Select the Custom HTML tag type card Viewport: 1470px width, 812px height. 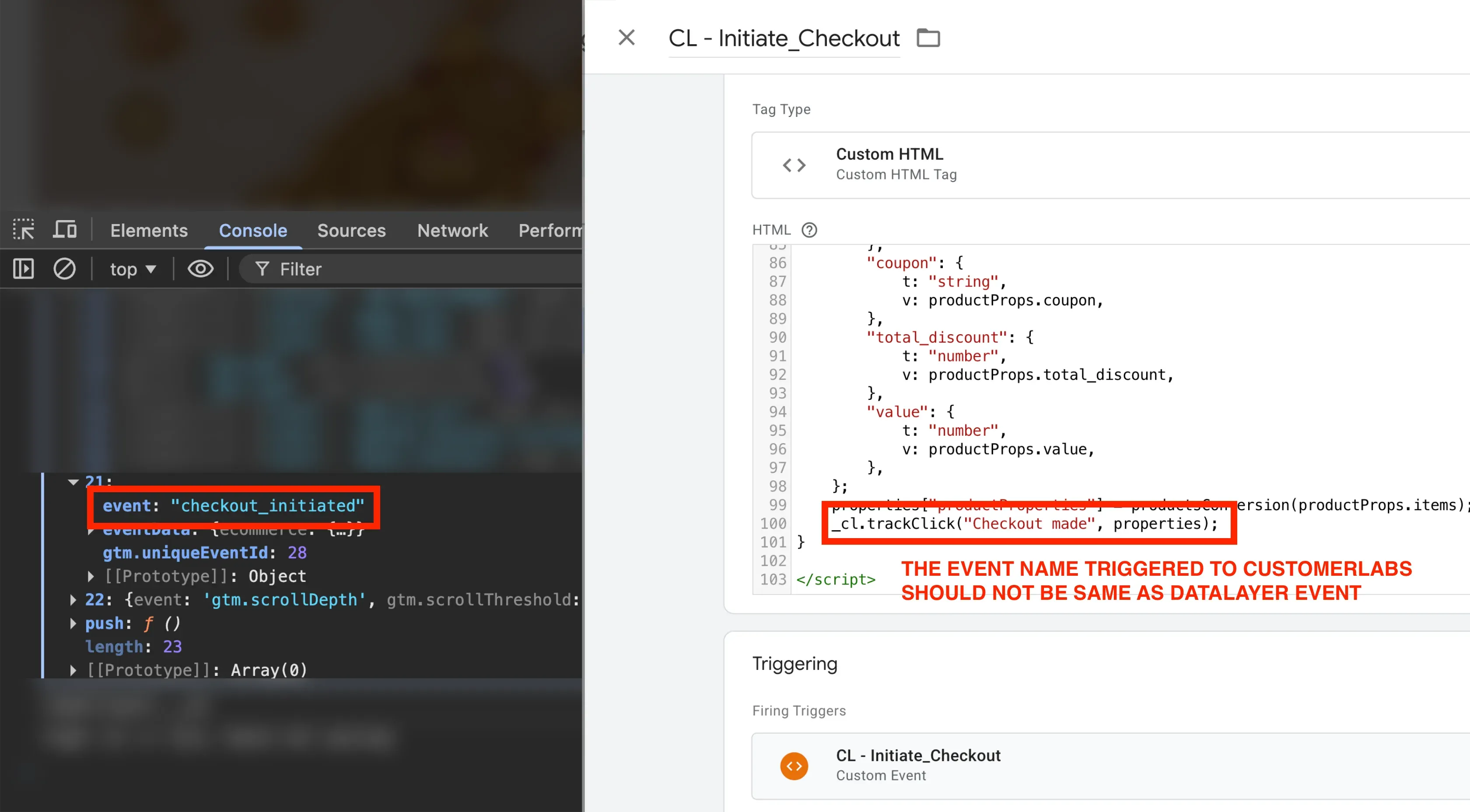pos(1110,165)
